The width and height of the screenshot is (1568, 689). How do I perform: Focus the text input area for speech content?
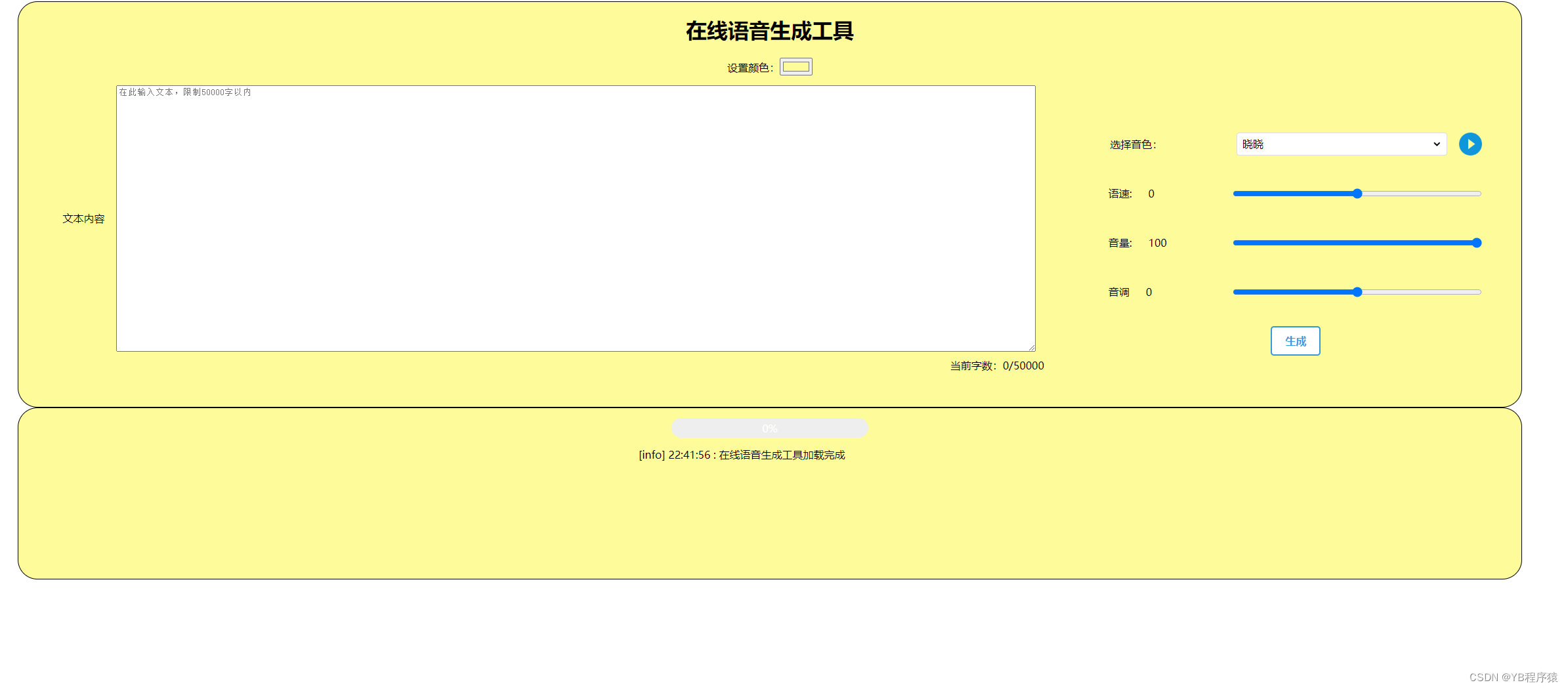(x=576, y=219)
